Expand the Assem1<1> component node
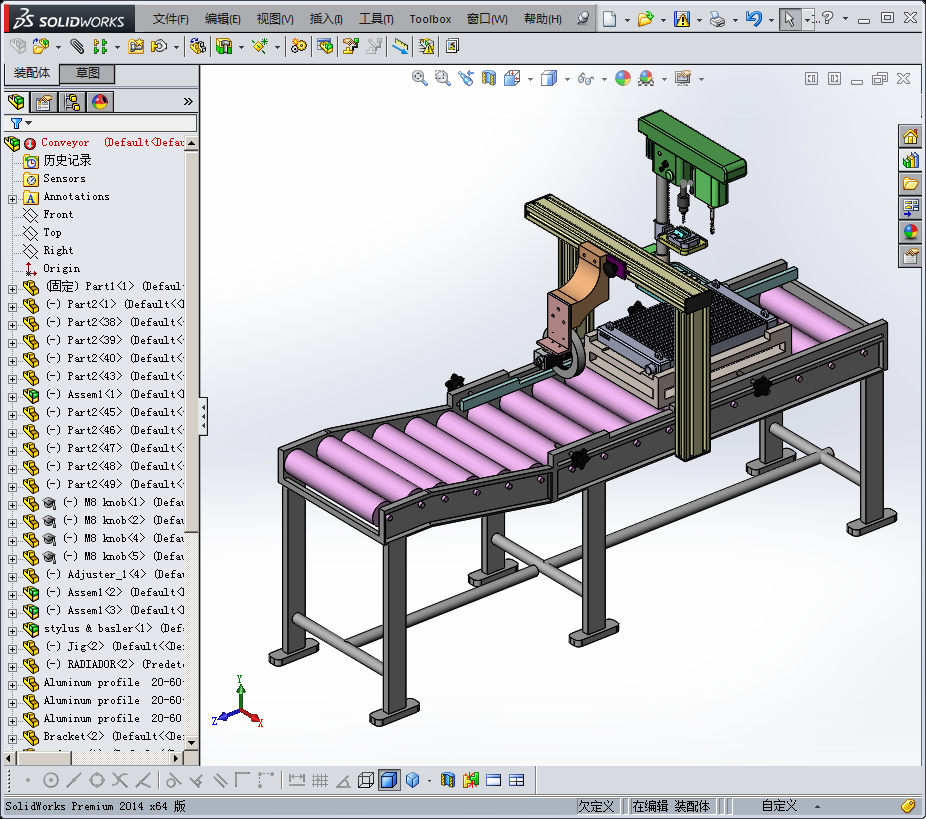926x819 pixels. [x=13, y=395]
